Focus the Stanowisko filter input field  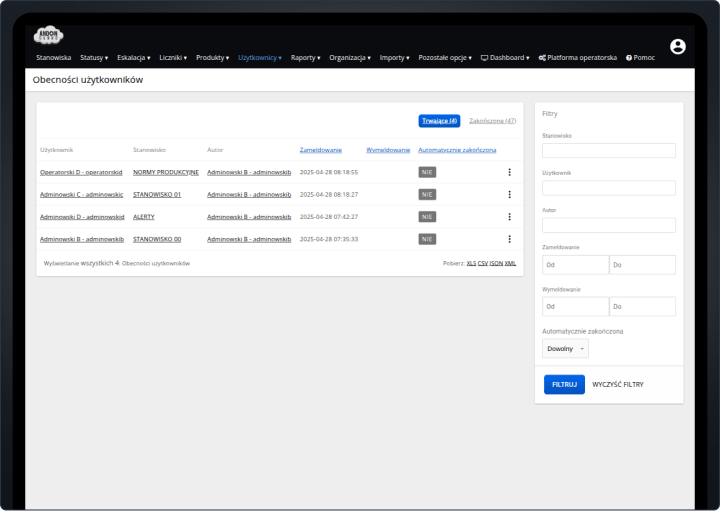[608, 151]
